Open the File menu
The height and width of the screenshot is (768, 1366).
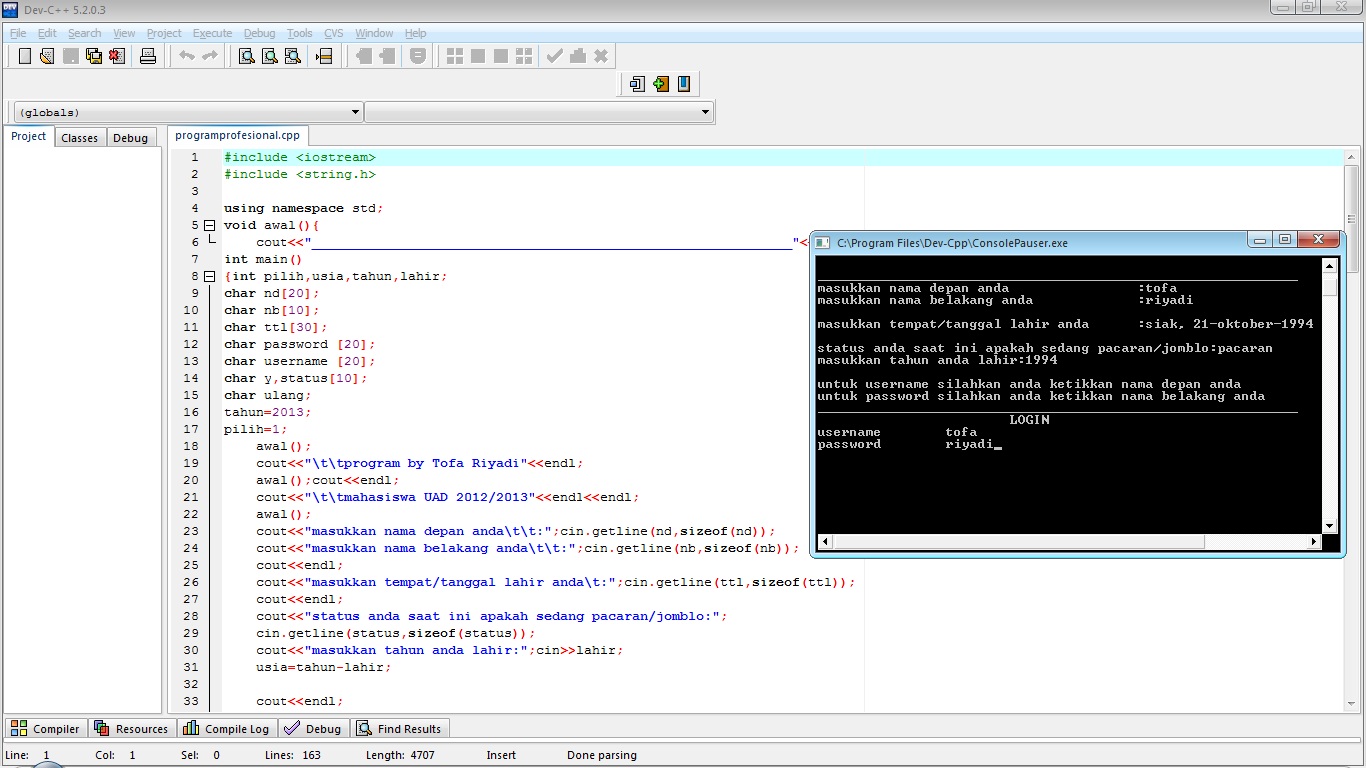[x=18, y=33]
